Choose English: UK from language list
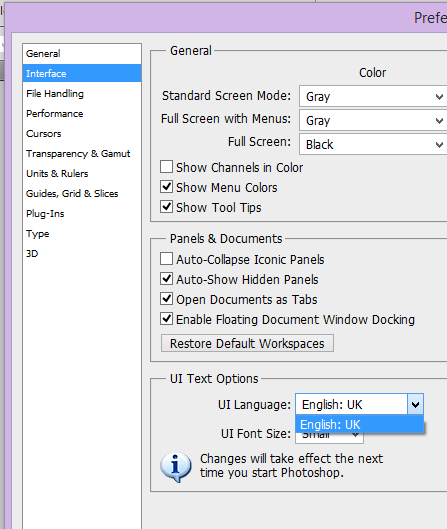Screen dimensions: 447x529 pos(359,424)
